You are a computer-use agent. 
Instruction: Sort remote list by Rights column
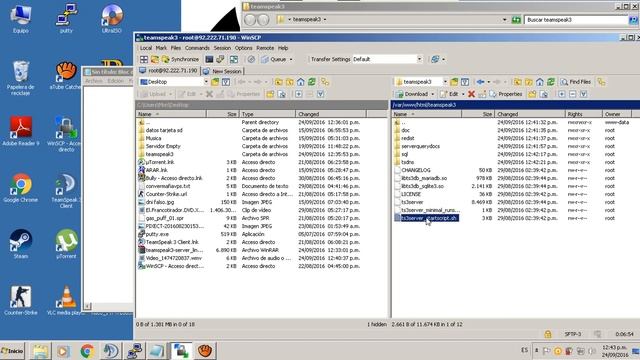(x=584, y=114)
